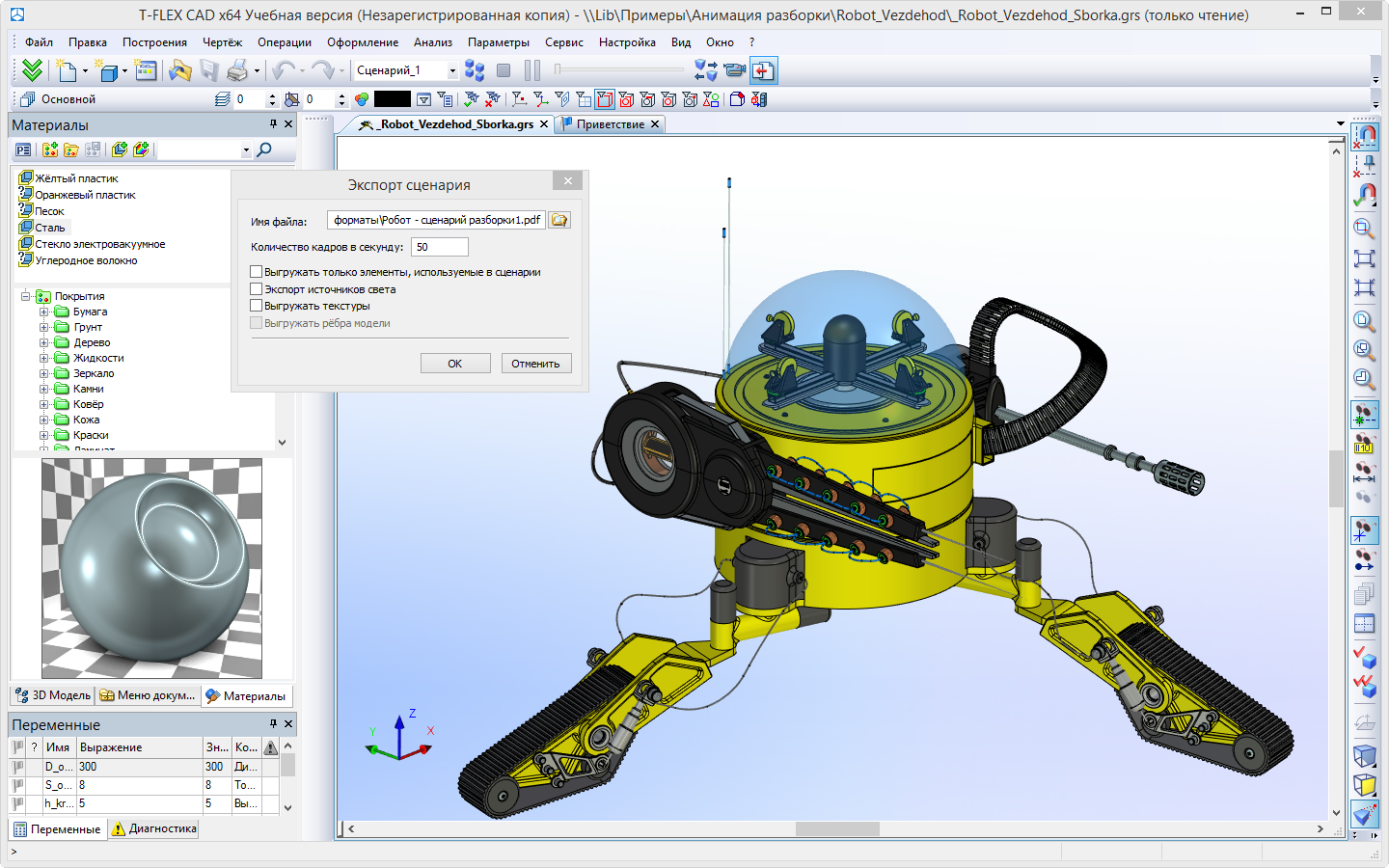Click the camera icon in scenario toolbar

pyautogui.click(x=735, y=70)
